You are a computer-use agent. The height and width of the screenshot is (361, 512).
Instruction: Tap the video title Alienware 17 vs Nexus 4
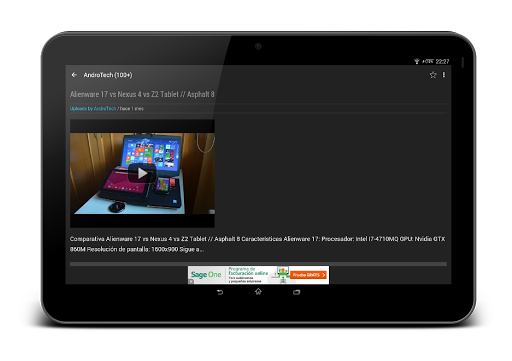click(x=142, y=94)
